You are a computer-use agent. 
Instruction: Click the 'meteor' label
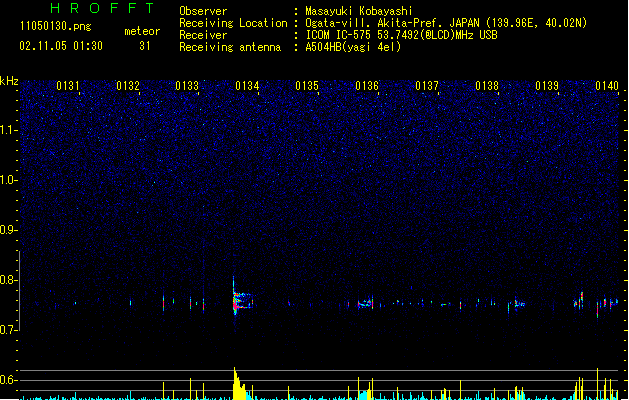(x=142, y=31)
